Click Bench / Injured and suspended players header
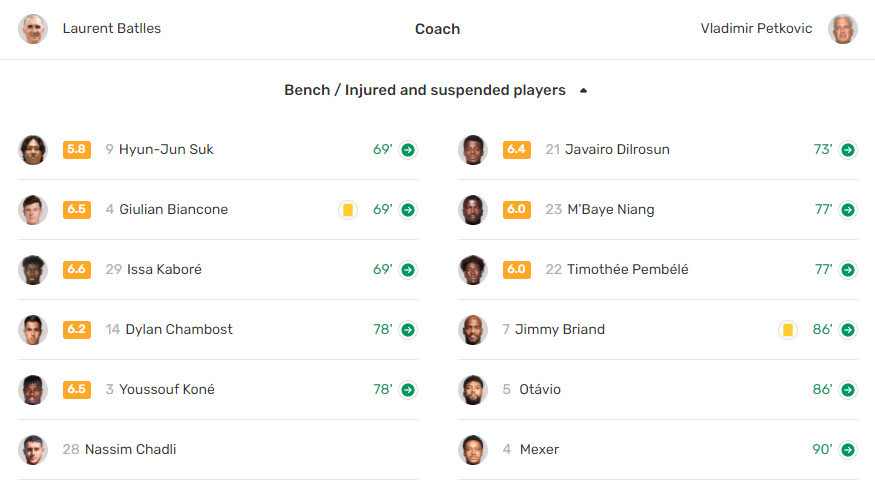Viewport: 875px width, 482px height. click(x=425, y=90)
